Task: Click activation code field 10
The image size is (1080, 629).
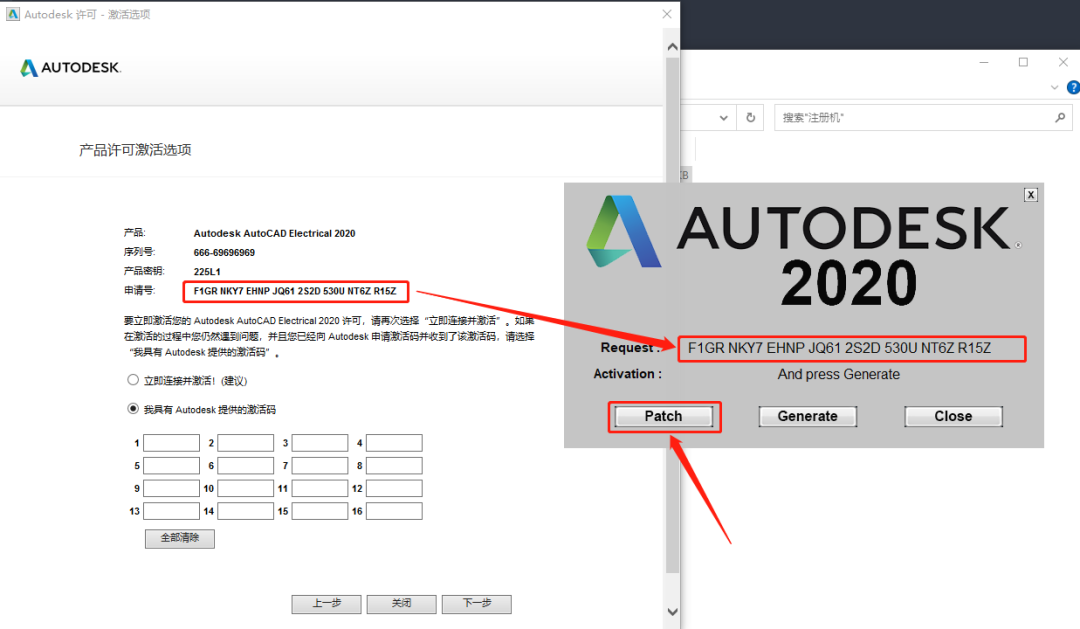Action: [x=246, y=488]
